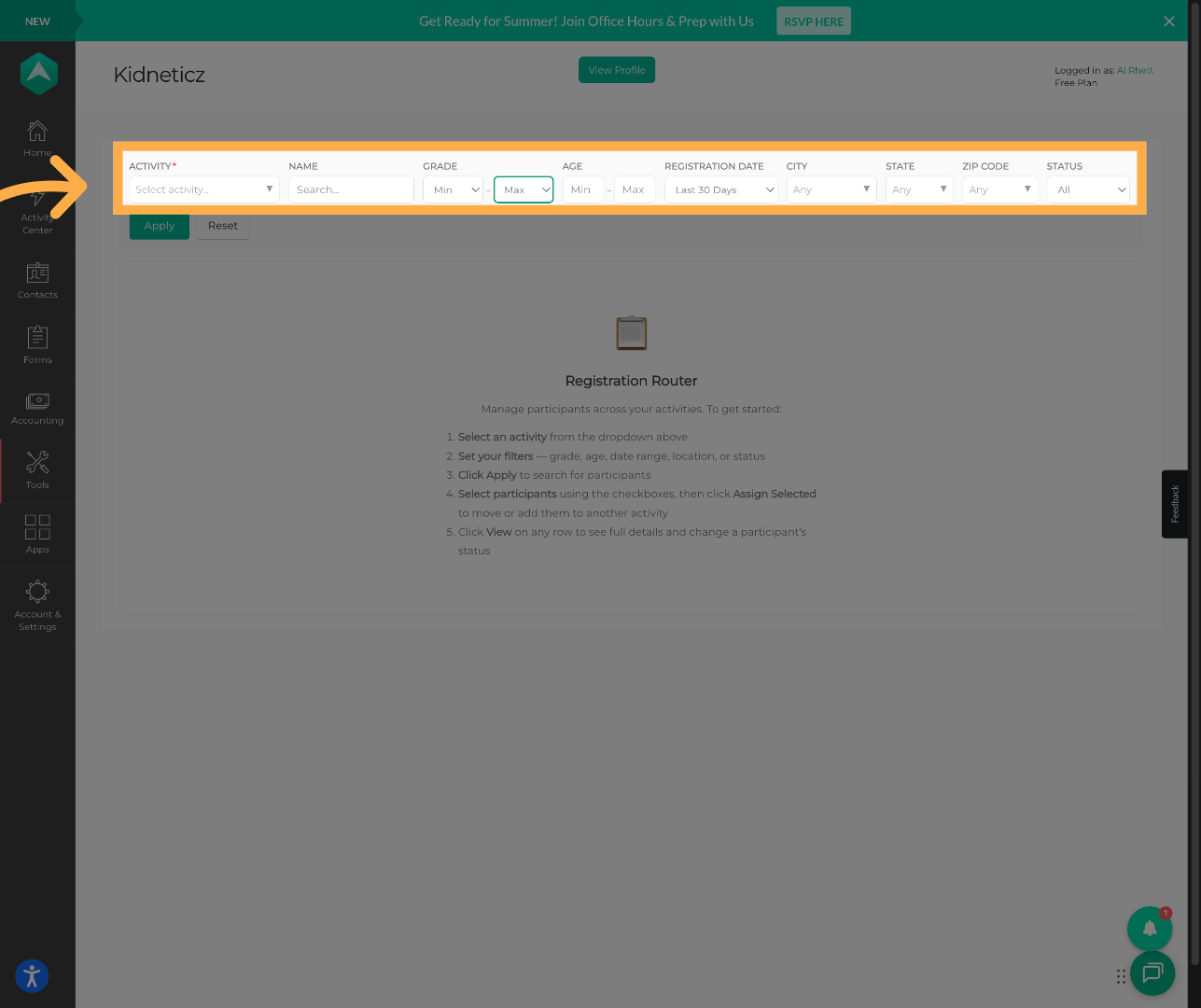Open the State dropdown

[919, 189]
